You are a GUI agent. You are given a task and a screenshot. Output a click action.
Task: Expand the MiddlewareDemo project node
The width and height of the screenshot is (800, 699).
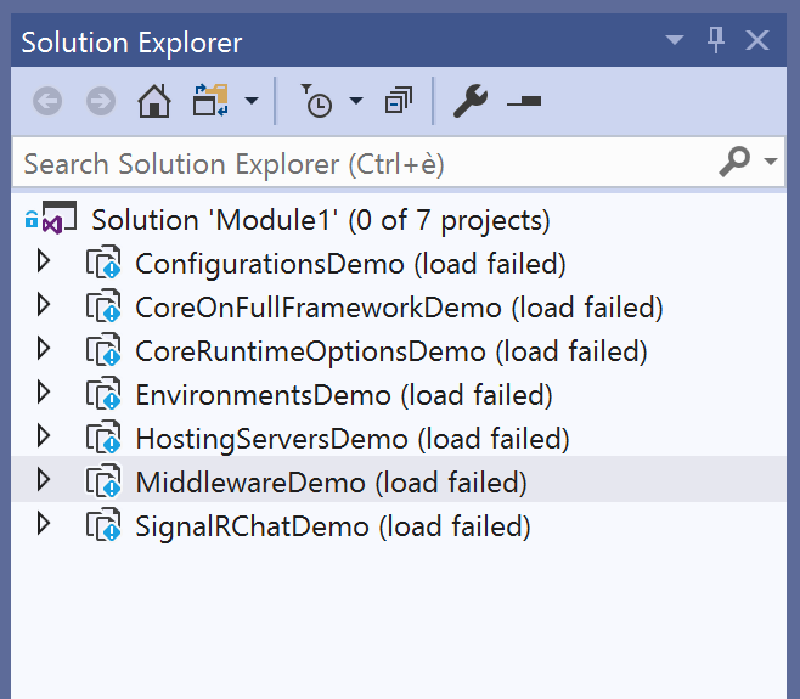(x=44, y=482)
